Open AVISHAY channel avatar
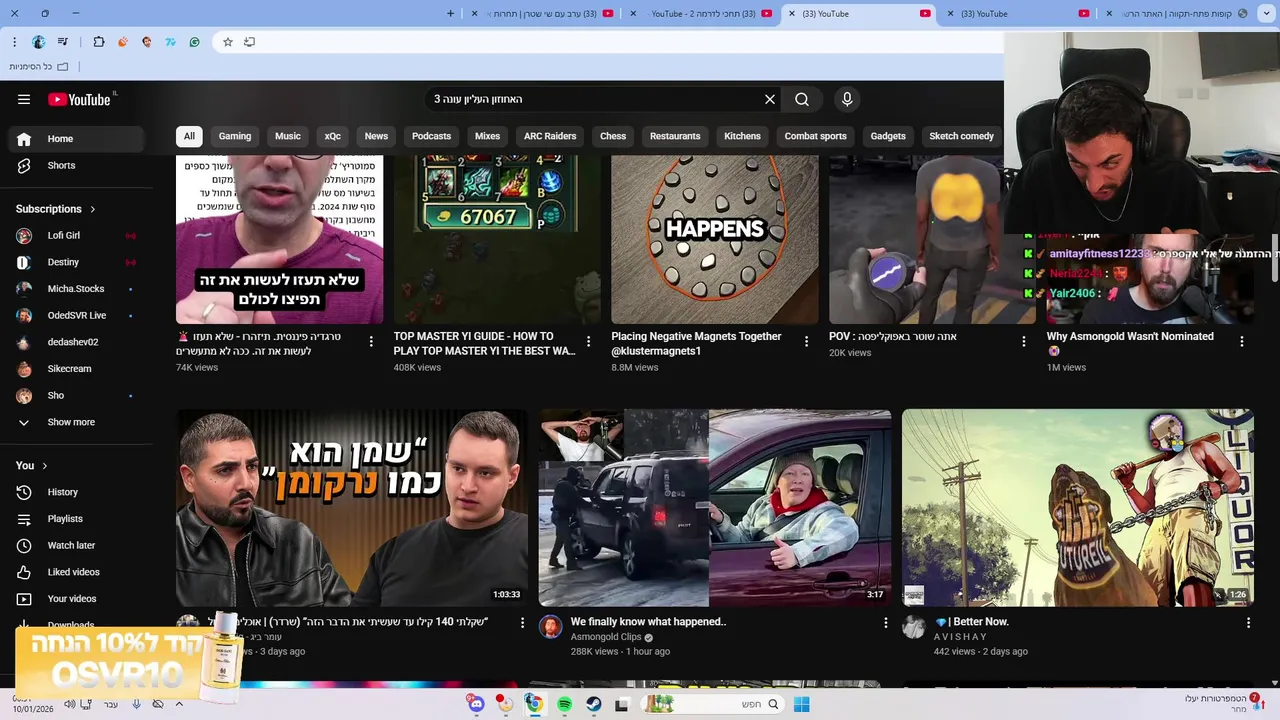Viewport: 1280px width, 720px height. click(x=913, y=627)
